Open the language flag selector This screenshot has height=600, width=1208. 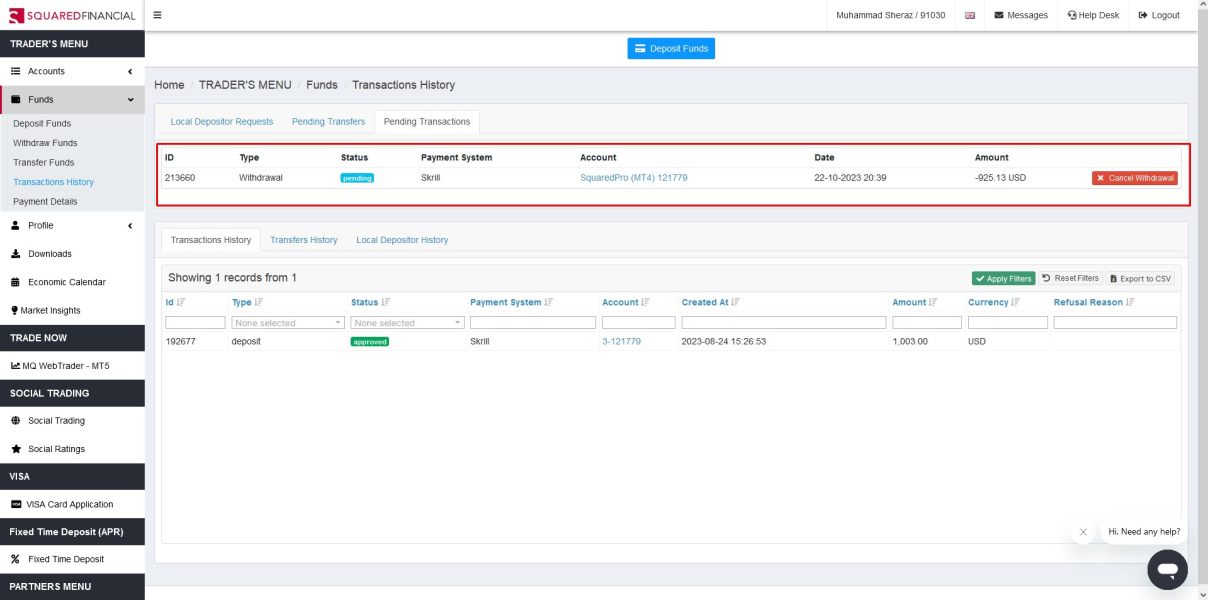click(970, 15)
